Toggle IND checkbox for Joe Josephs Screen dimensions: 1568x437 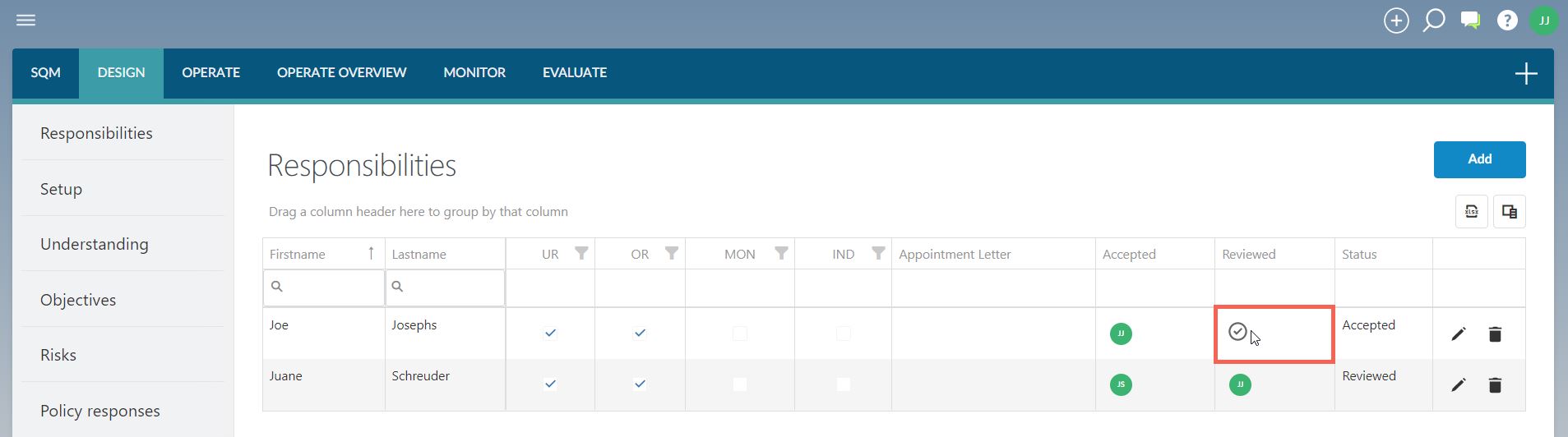click(x=843, y=333)
